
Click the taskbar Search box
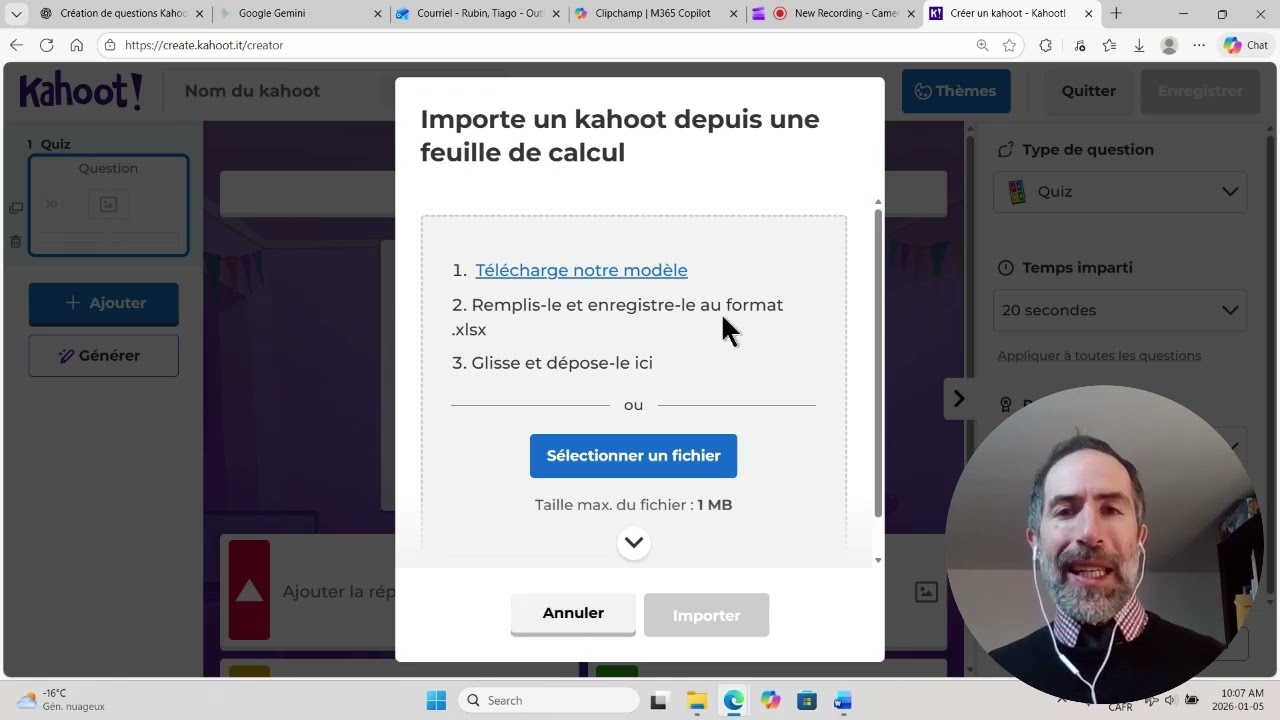click(547, 701)
